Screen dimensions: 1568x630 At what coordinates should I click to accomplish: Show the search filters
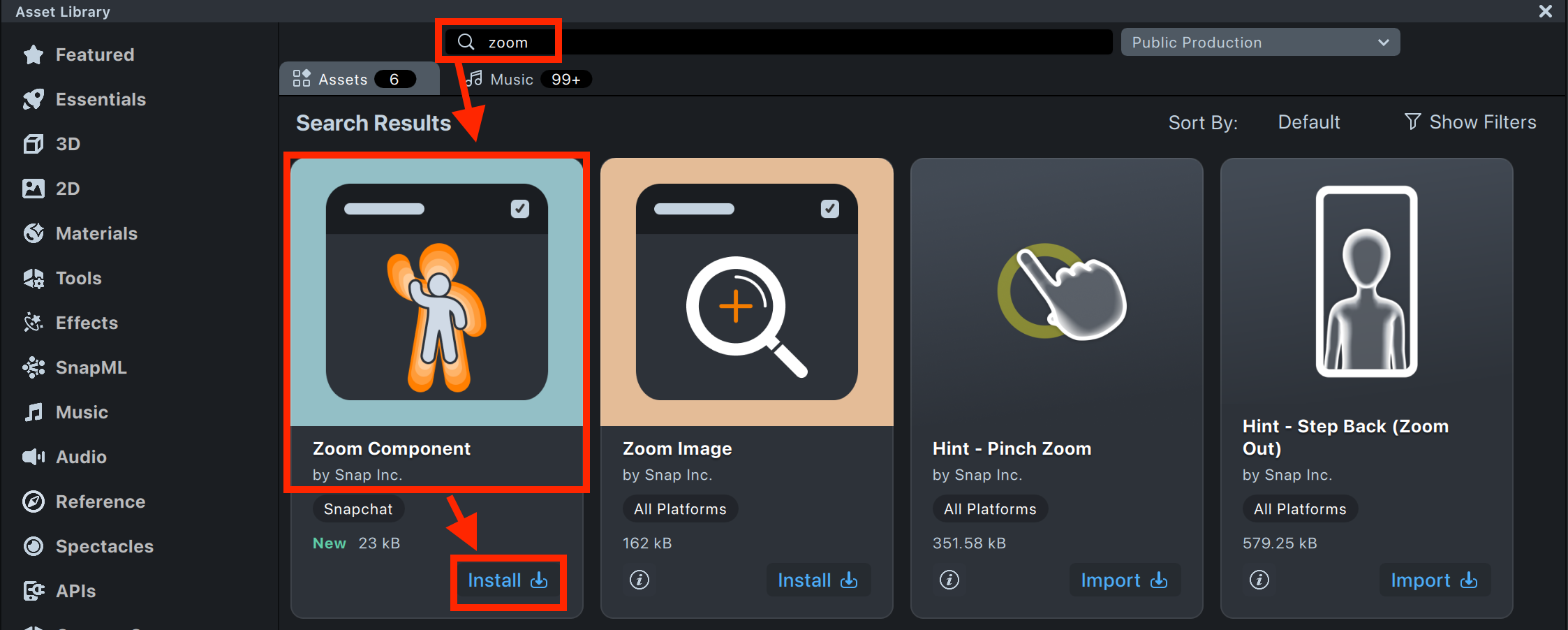pos(1470,122)
